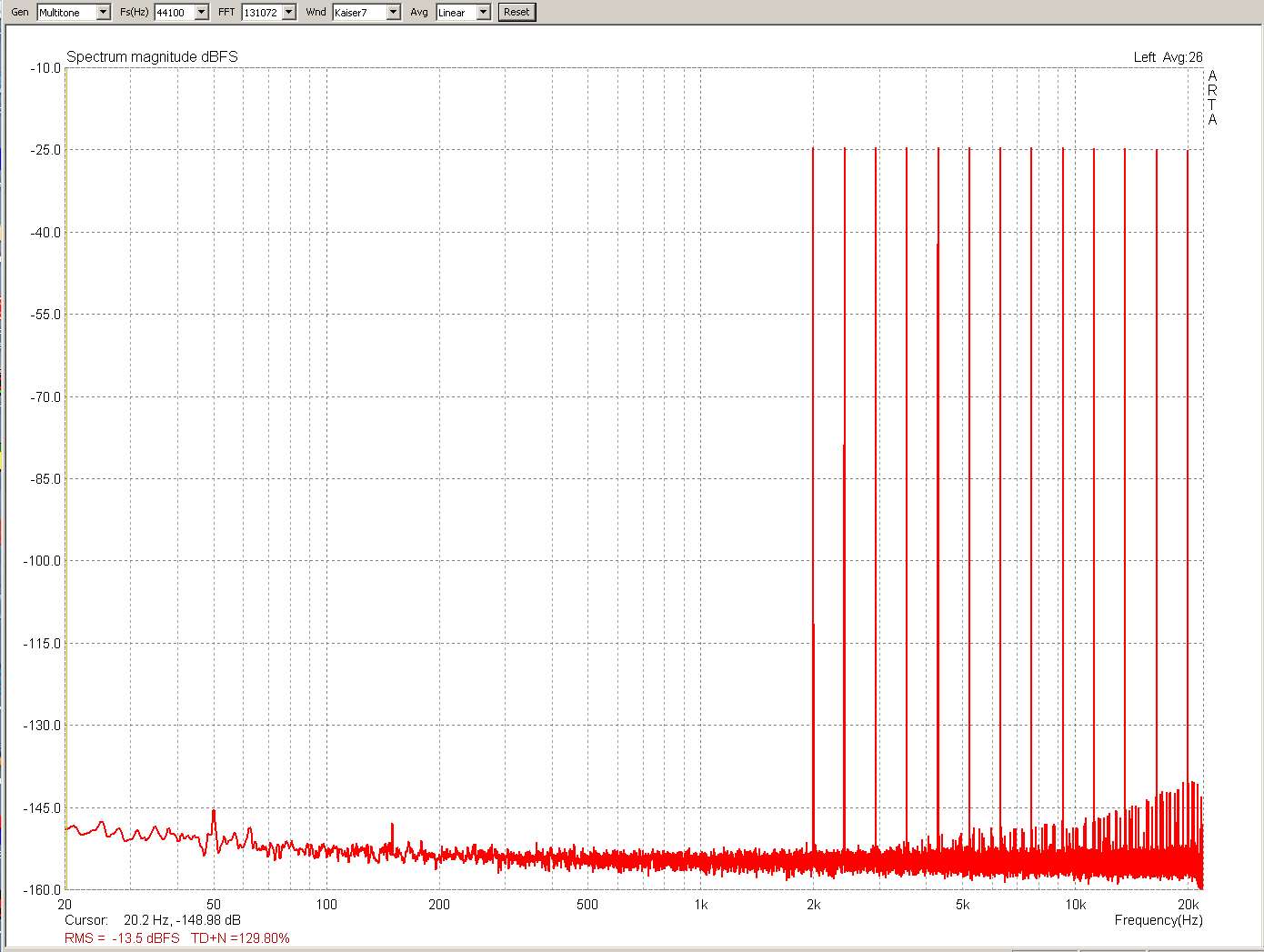
Task: Click the Multitone generator field
Action: (x=66, y=12)
